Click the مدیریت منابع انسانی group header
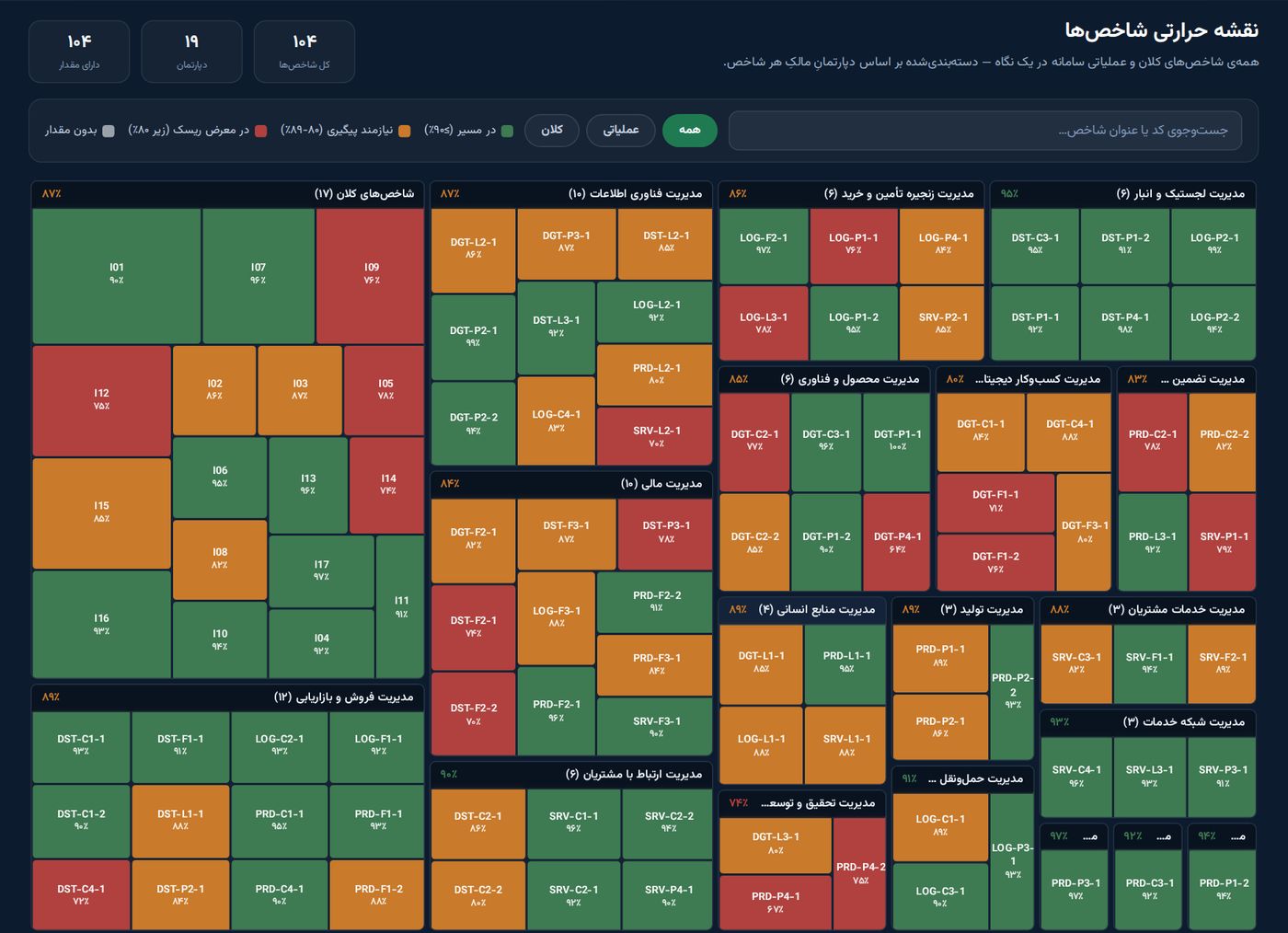The height and width of the screenshot is (933, 1288). [801, 609]
